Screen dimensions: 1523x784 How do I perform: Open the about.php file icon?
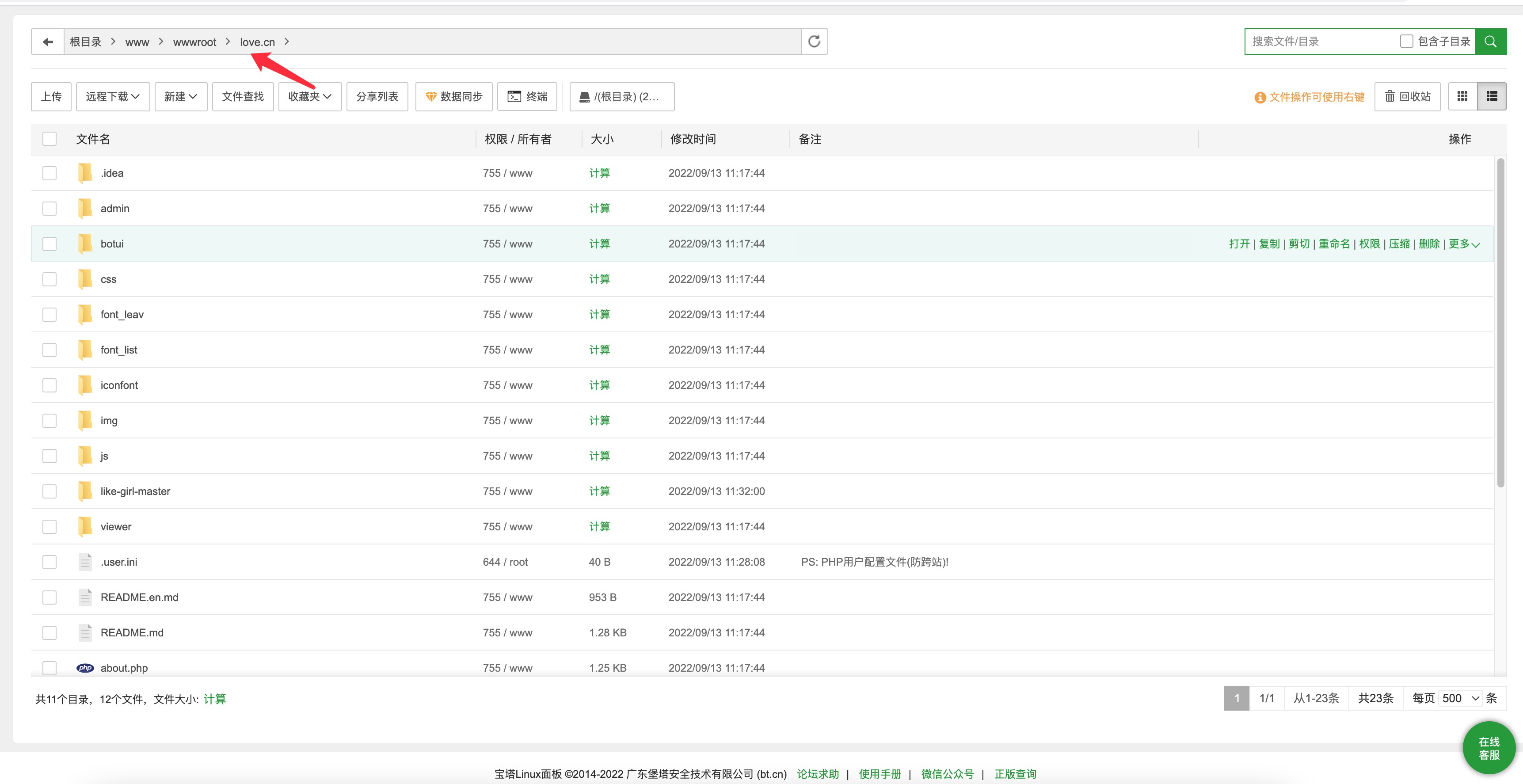coord(85,667)
